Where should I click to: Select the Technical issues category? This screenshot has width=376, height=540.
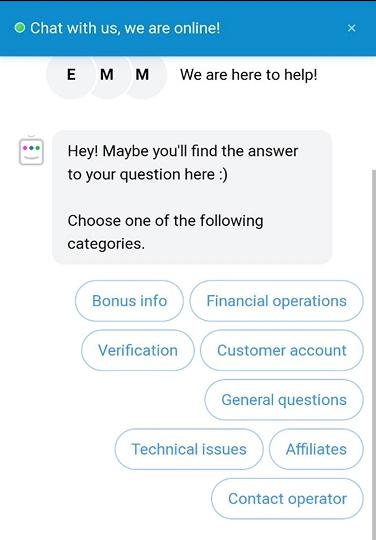[189, 449]
